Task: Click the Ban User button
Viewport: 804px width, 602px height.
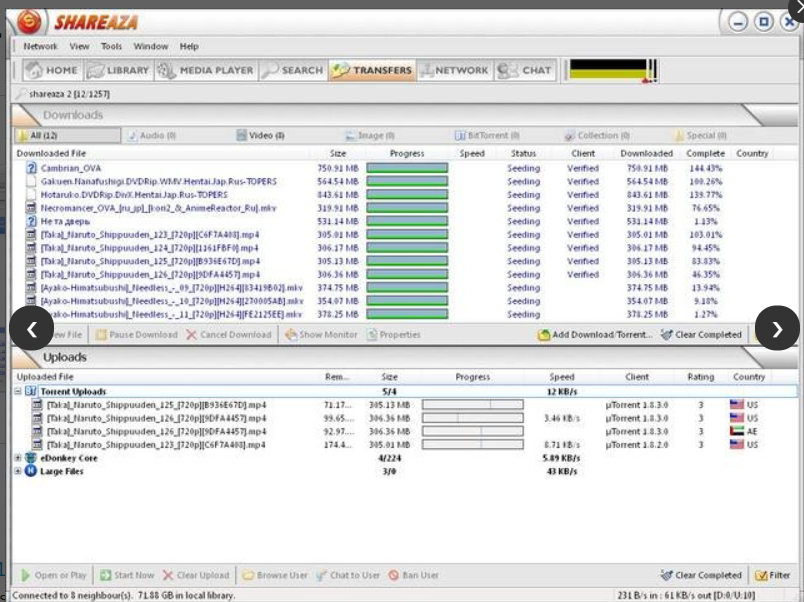Action: tap(413, 575)
